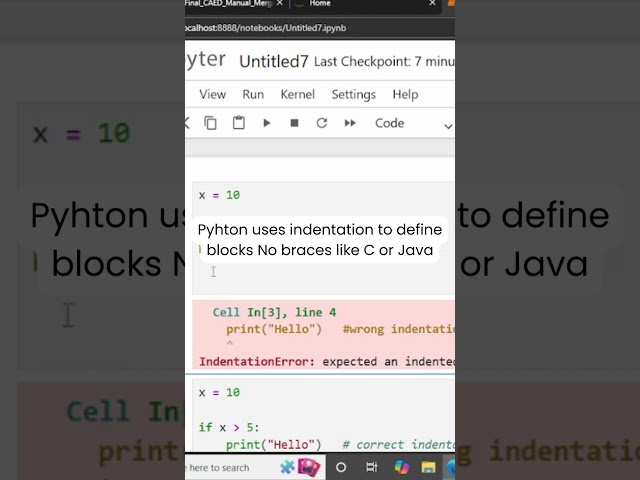Click the if x > 5: code line
Screen dimensions: 640x480
pyautogui.click(x=229, y=427)
